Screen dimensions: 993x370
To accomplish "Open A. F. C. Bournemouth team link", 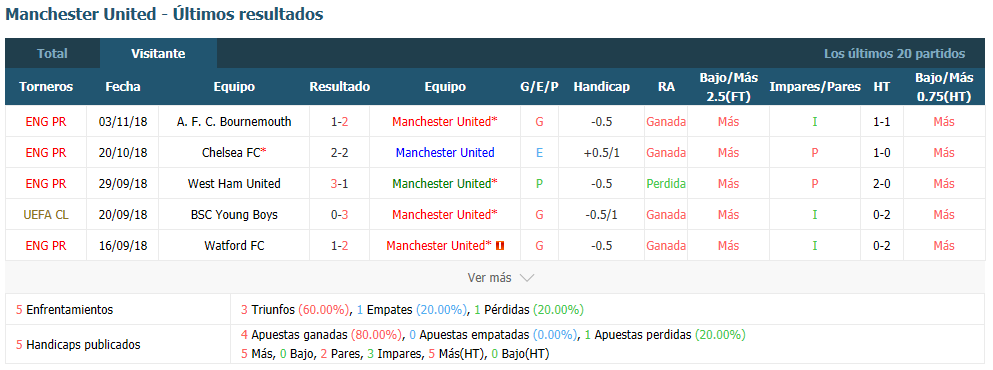I will (x=234, y=122).
